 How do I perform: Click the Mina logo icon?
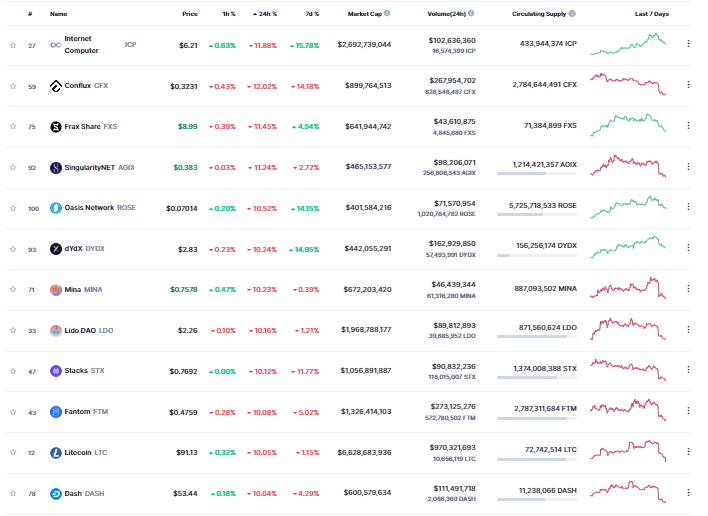[x=56, y=290]
